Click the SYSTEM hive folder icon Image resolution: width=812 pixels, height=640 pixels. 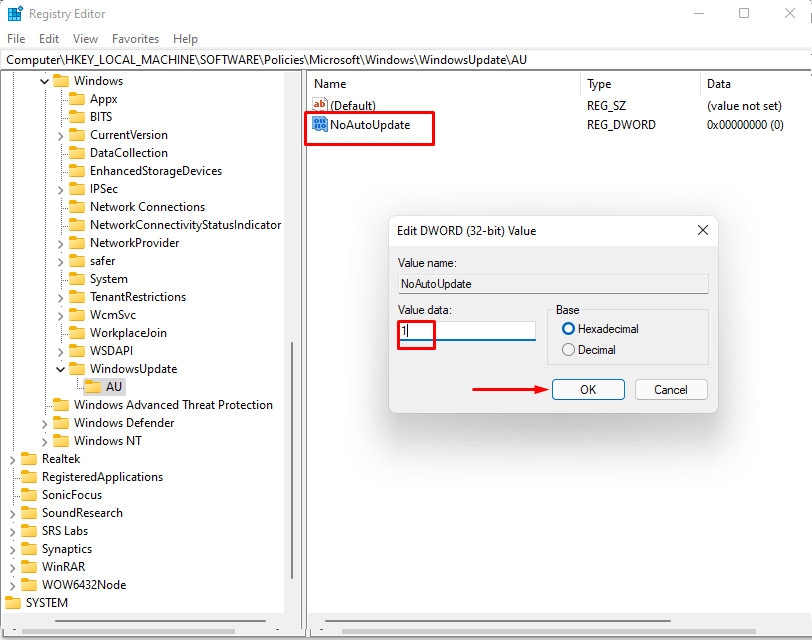[13, 603]
